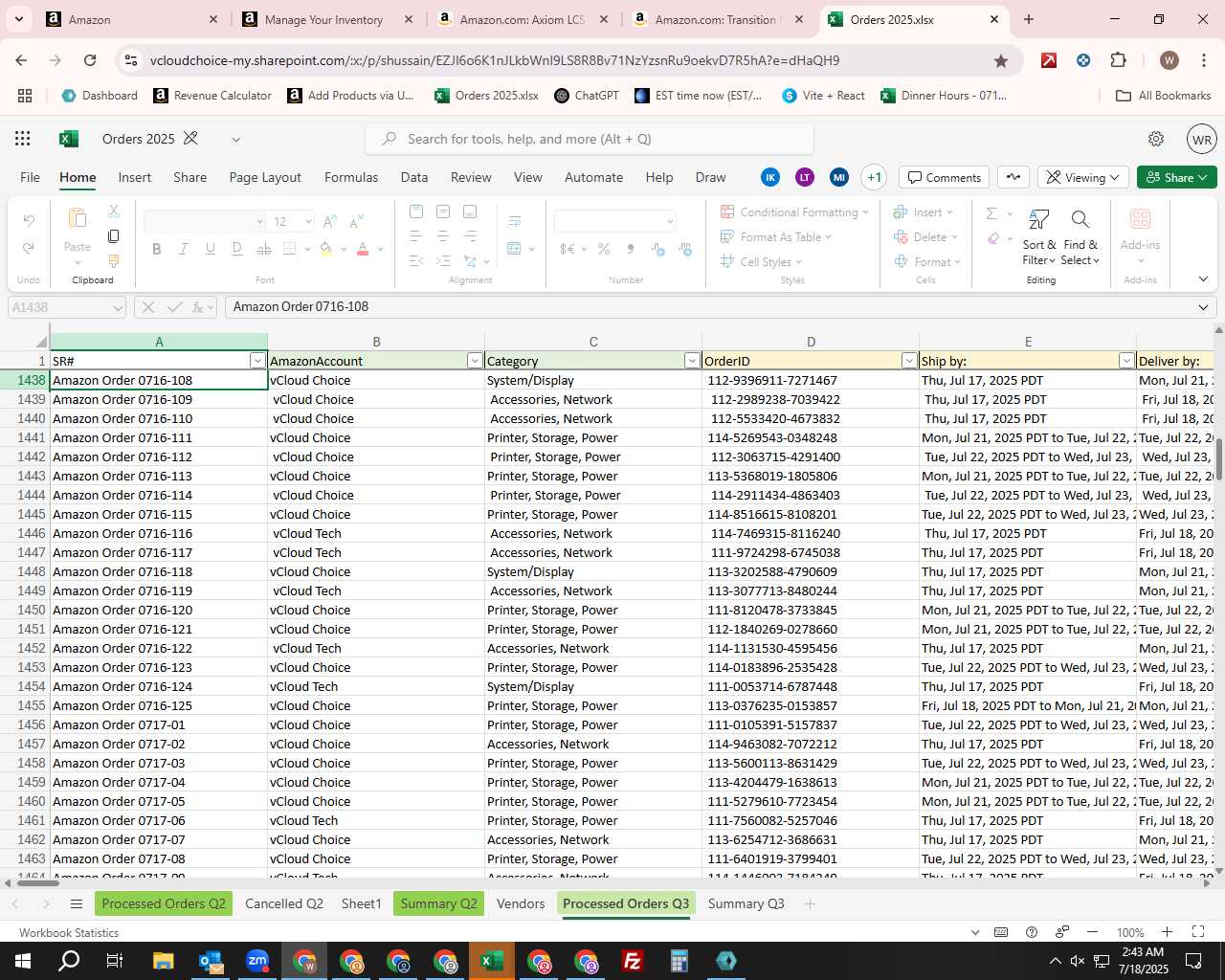Open filter dropdown for Ship by column
The image size is (1225, 980).
(1126, 361)
